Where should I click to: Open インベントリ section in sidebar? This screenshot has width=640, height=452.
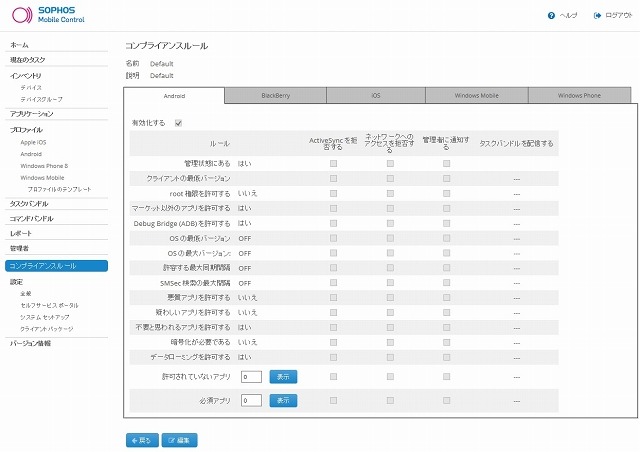click(x=25, y=76)
